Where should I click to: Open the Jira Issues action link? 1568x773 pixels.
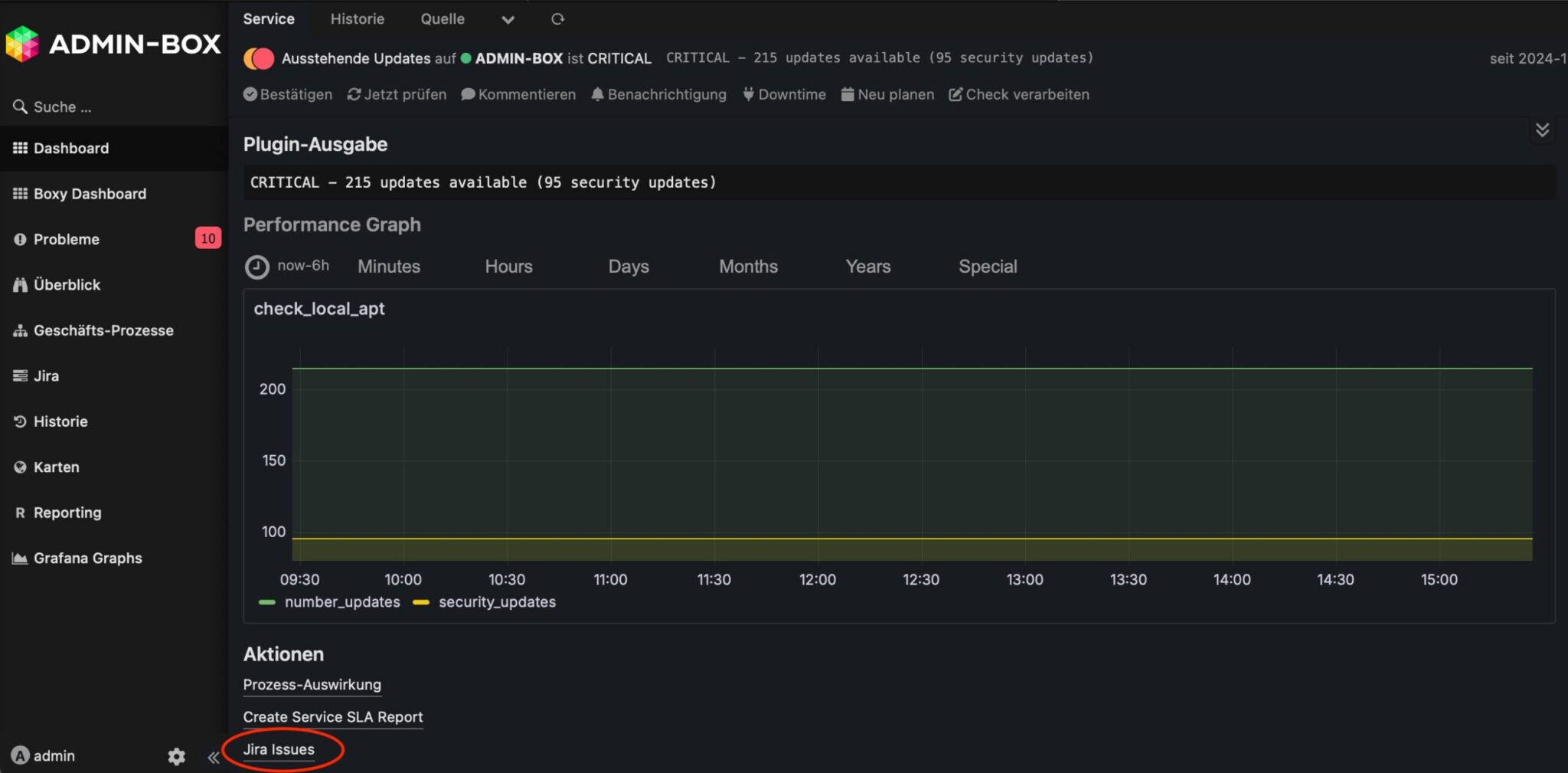[279, 749]
